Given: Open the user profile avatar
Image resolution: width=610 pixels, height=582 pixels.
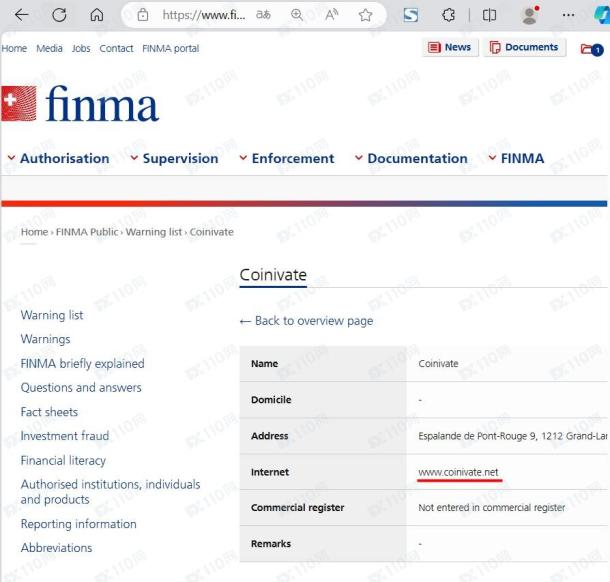Looking at the screenshot, I should pos(529,15).
